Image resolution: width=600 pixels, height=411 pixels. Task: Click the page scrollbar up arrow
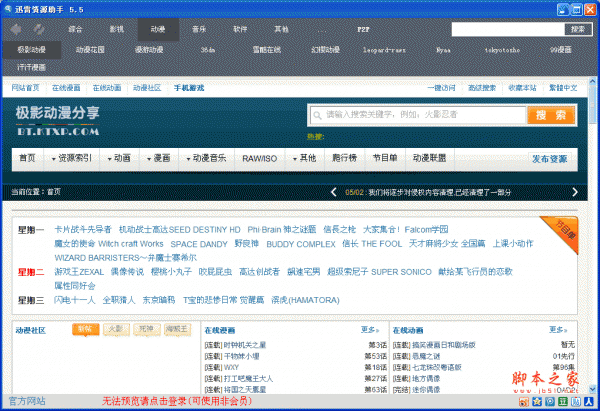point(592,81)
